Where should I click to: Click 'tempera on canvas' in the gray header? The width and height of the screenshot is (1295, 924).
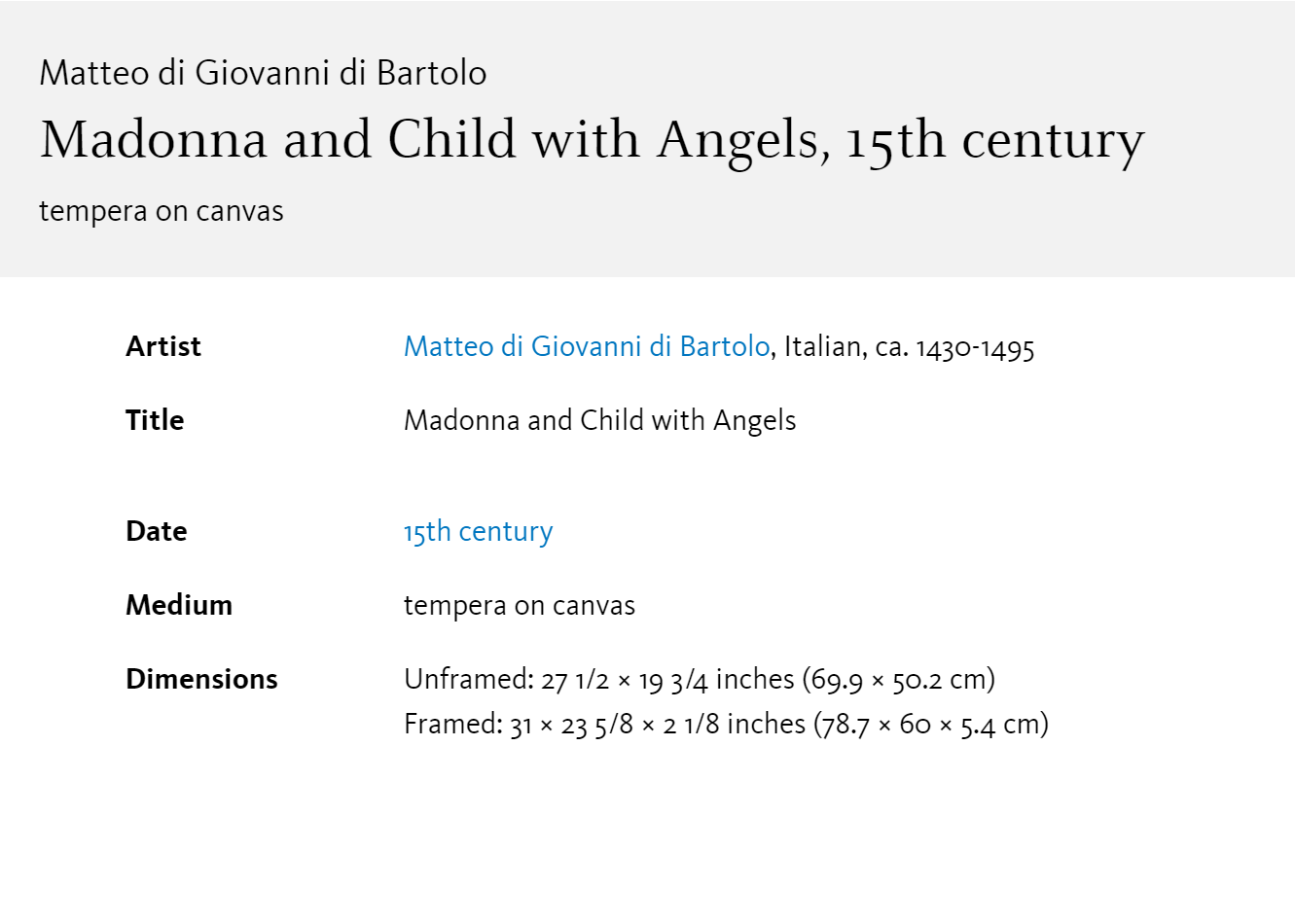click(x=162, y=211)
